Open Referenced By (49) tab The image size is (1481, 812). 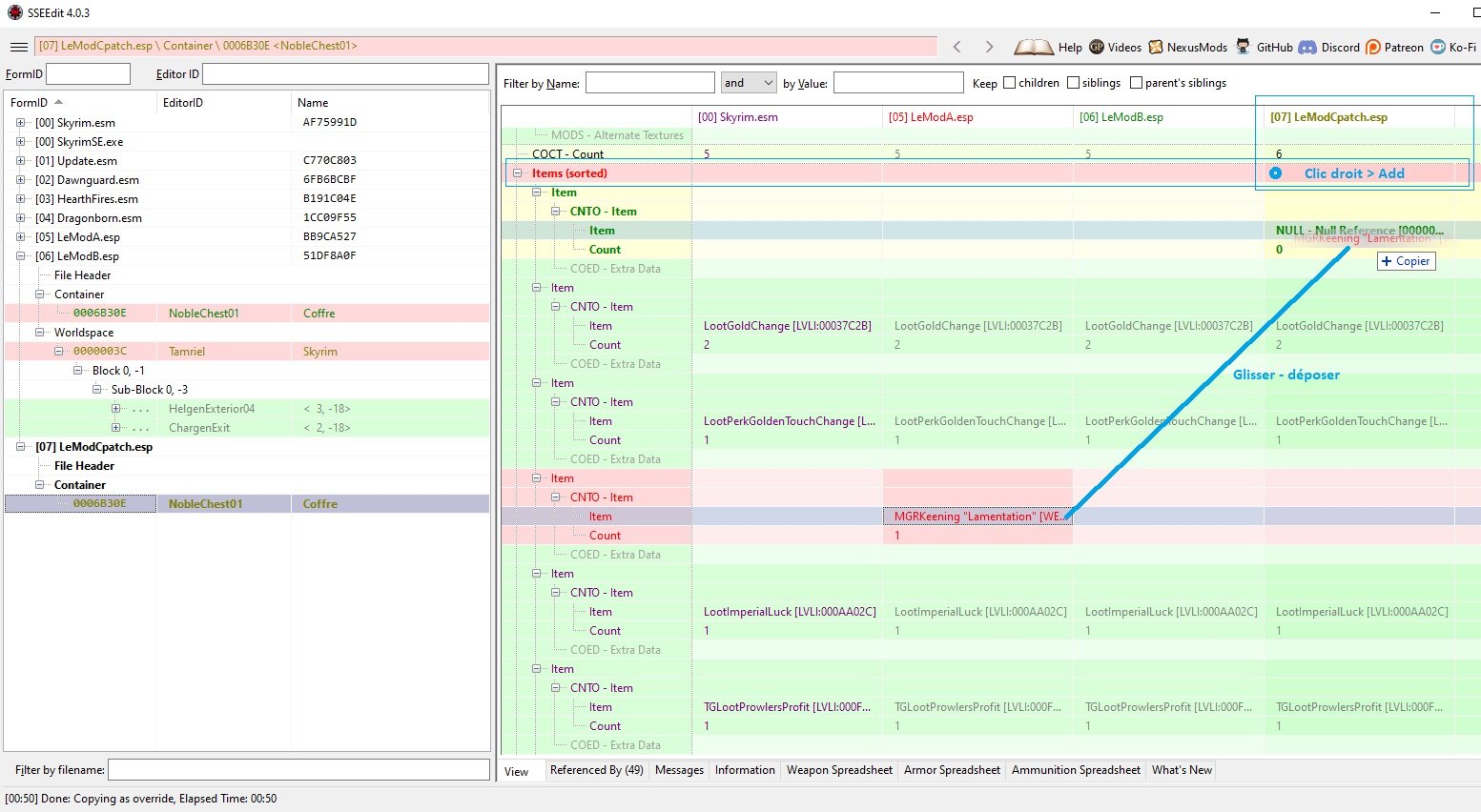tap(596, 770)
